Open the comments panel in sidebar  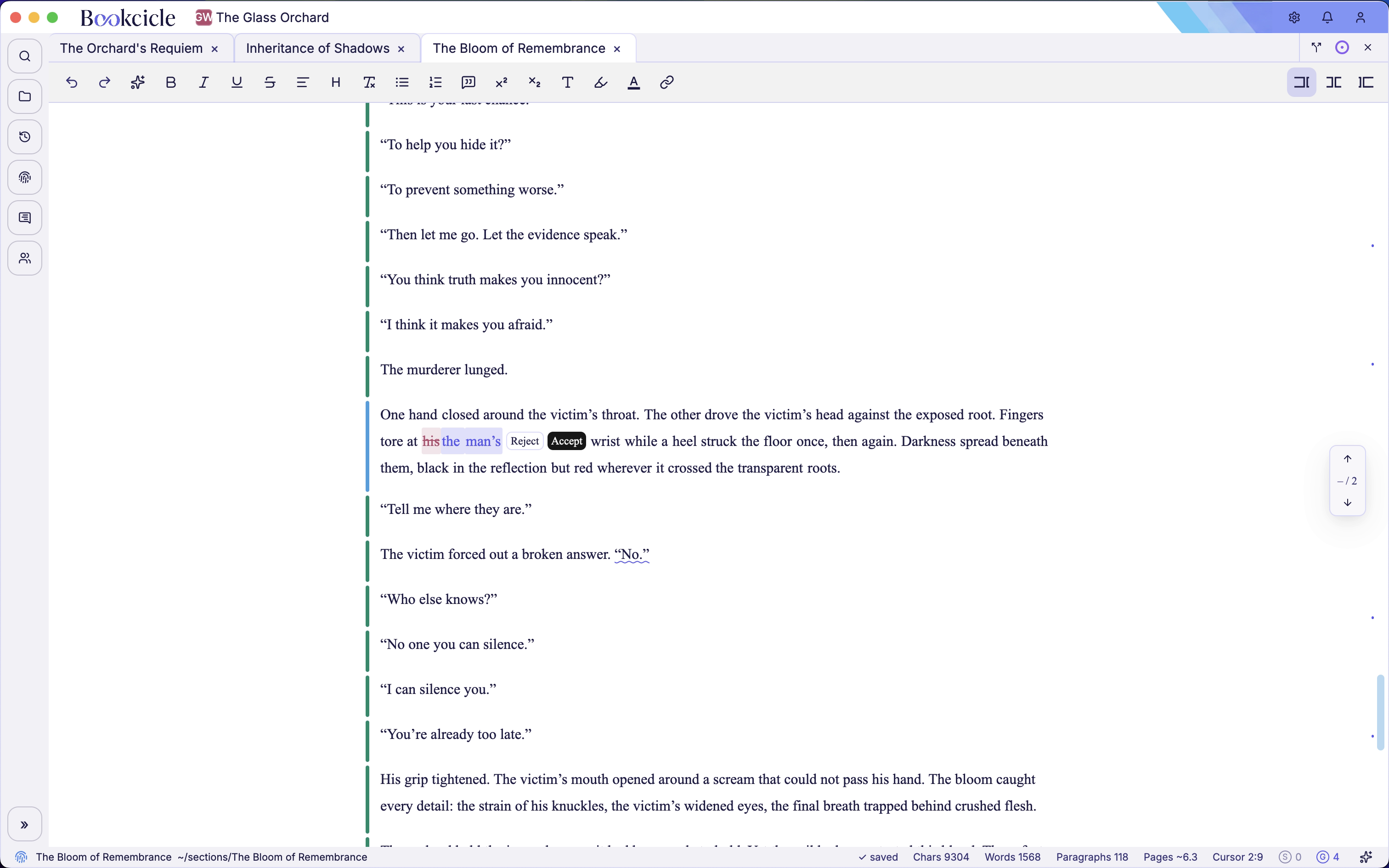coord(25,218)
